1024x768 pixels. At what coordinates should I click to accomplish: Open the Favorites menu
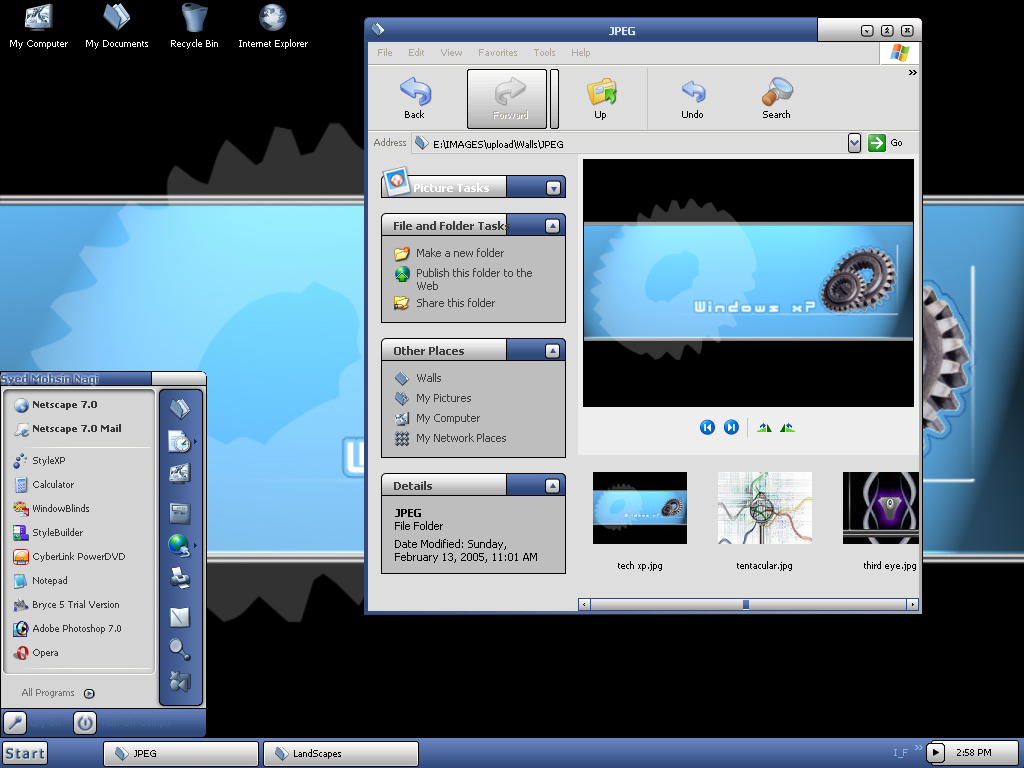coord(498,53)
